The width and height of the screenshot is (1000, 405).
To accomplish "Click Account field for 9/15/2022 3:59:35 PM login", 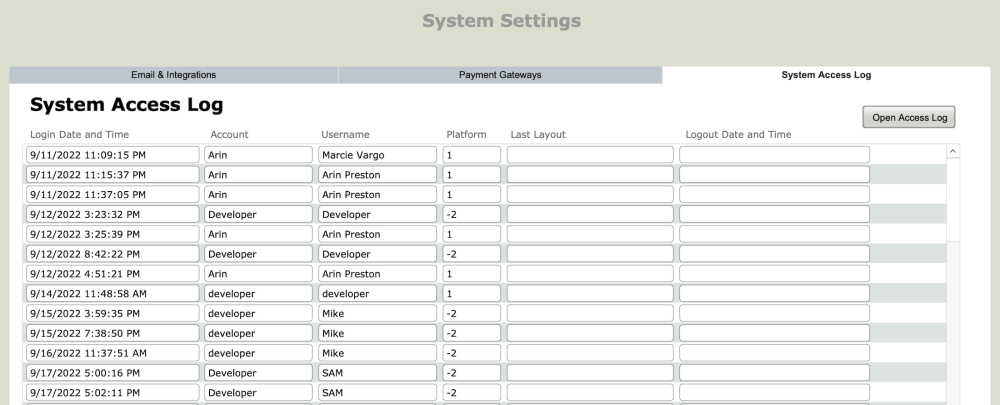I will coord(258,313).
